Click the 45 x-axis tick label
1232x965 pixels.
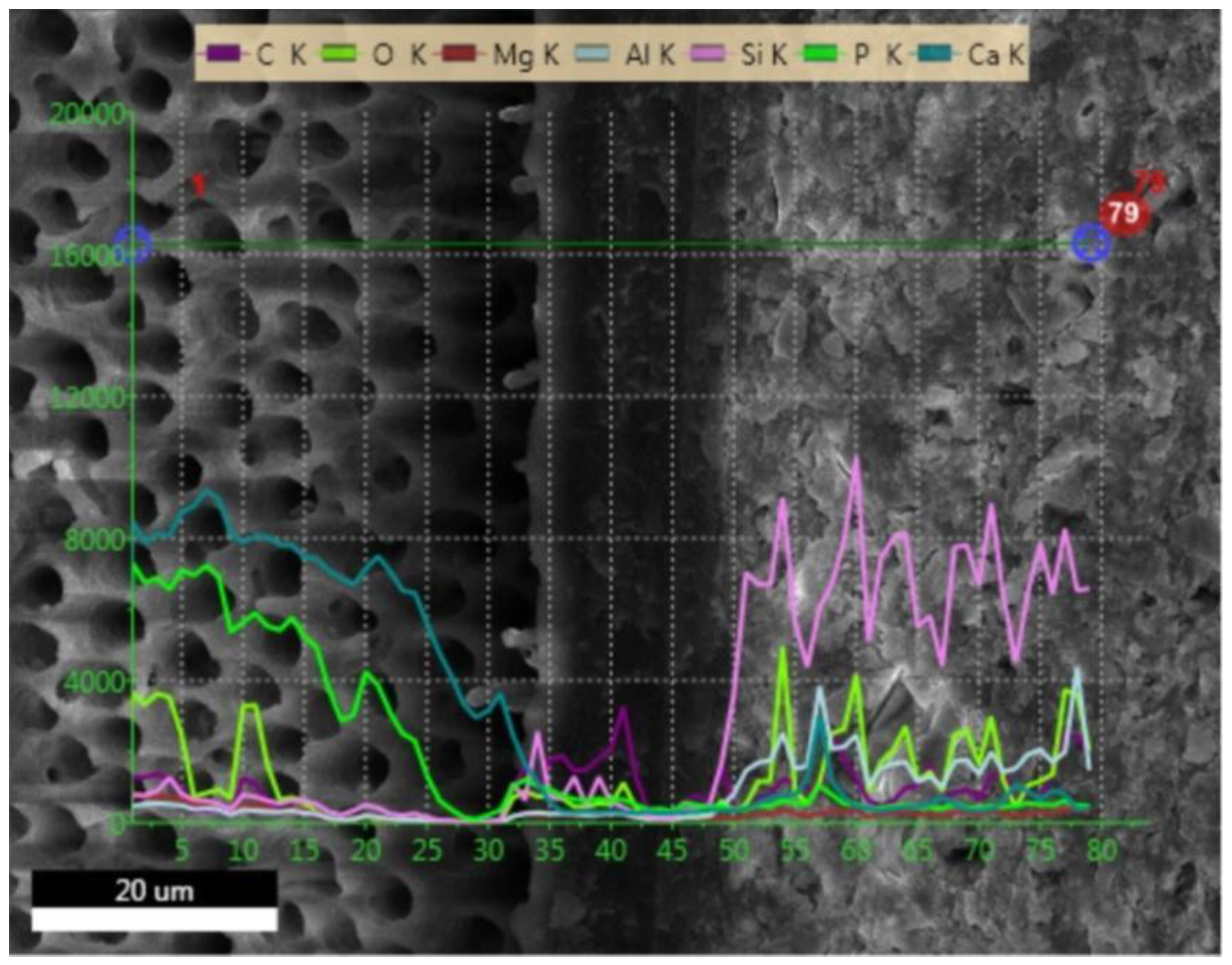click(673, 851)
